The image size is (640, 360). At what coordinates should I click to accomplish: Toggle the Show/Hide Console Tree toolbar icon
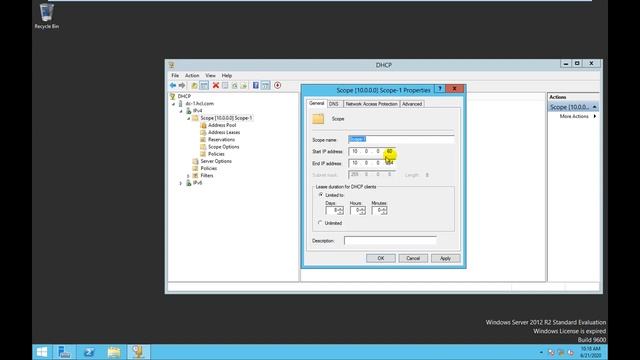coord(204,85)
